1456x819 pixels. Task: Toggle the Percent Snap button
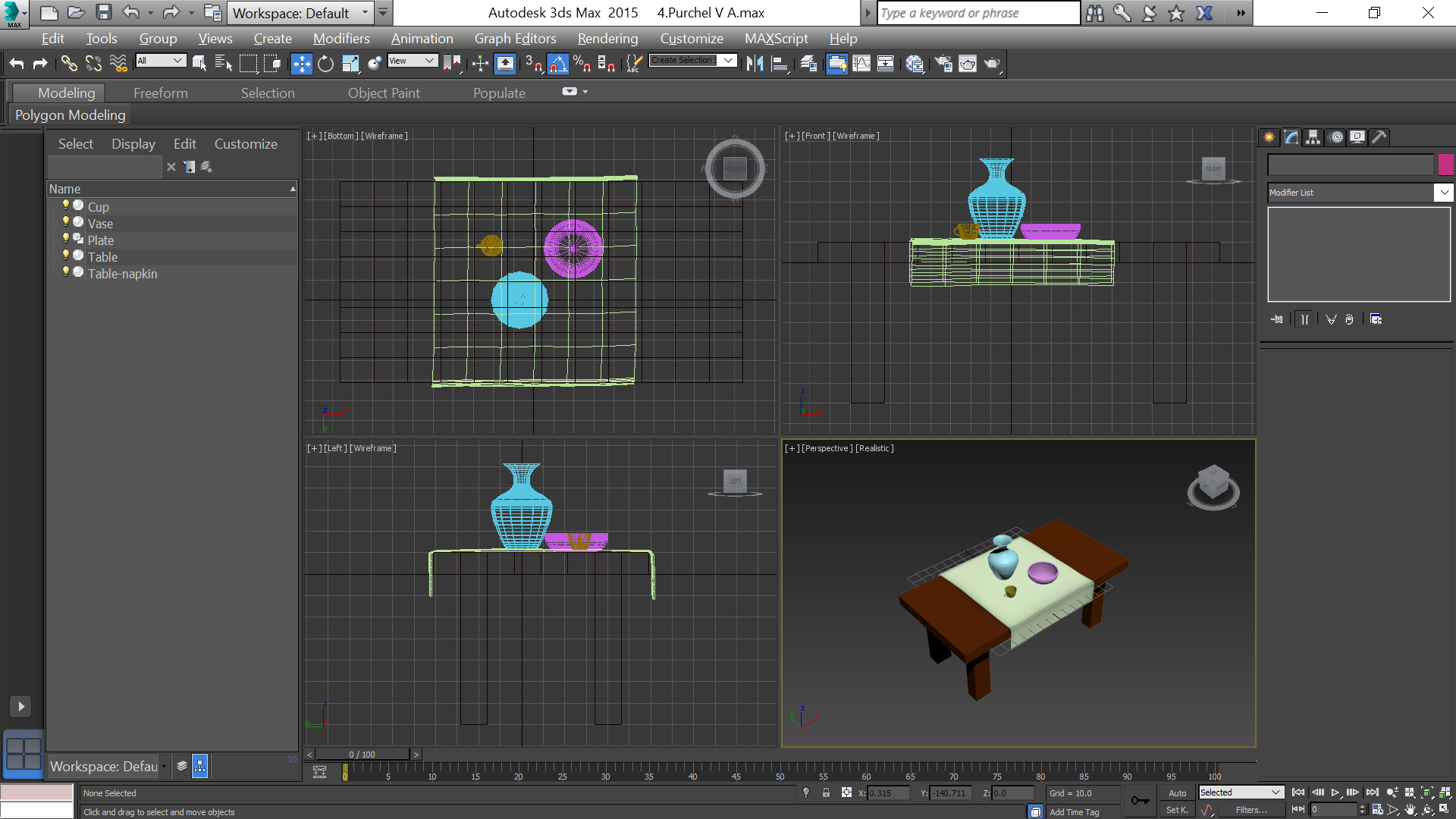[582, 64]
